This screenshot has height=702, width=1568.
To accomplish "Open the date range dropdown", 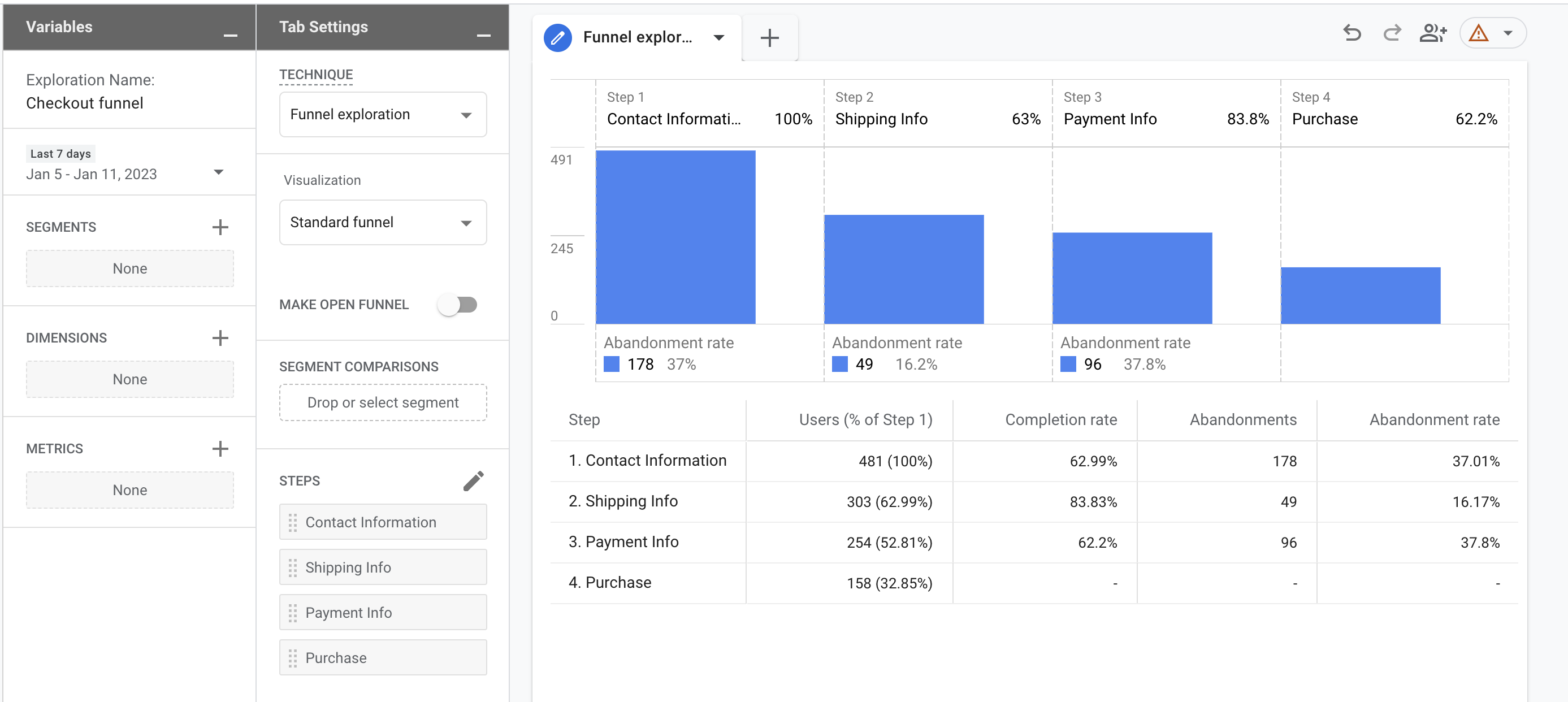I will click(x=219, y=172).
